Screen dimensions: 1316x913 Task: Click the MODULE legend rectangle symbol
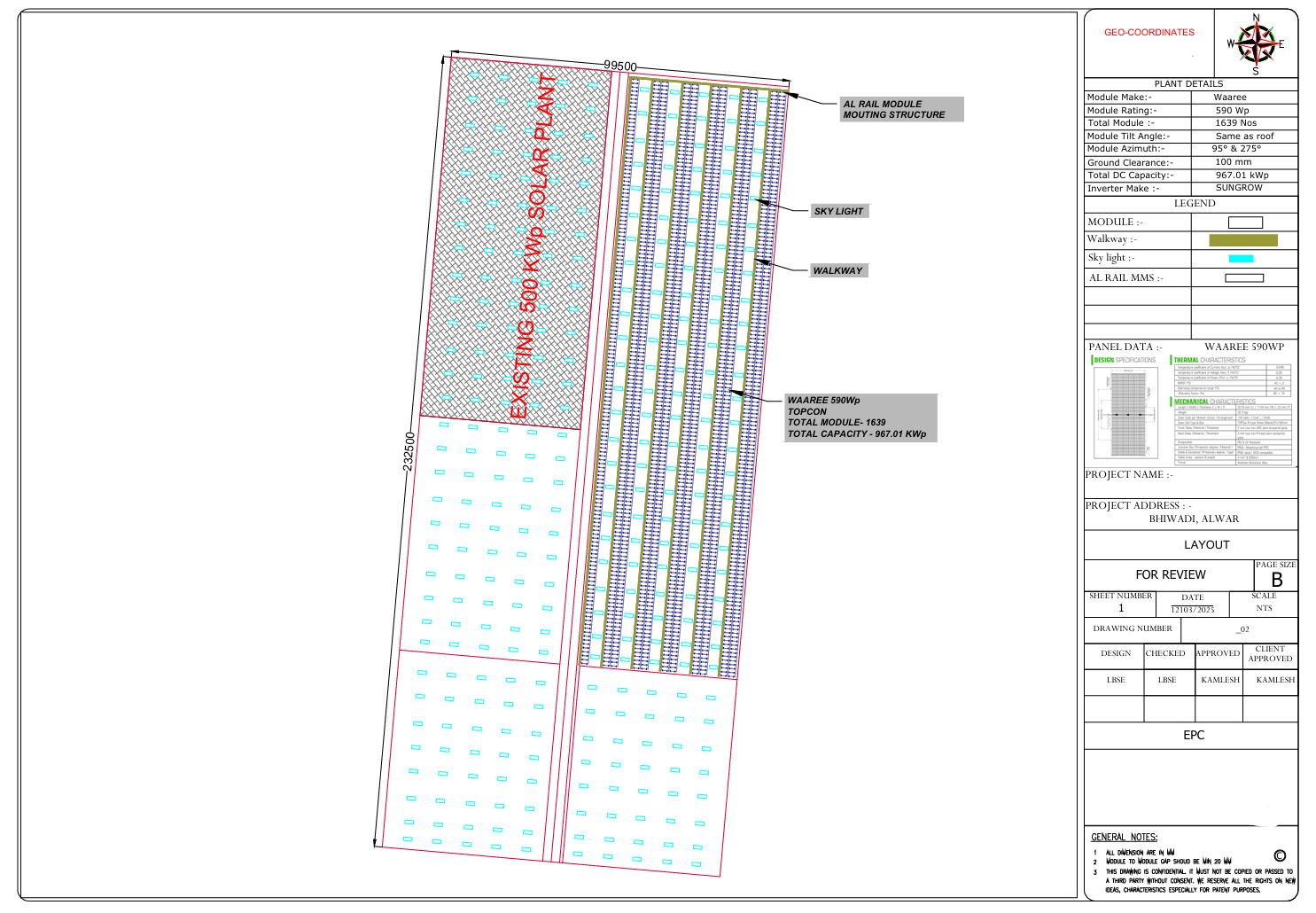[1245, 222]
